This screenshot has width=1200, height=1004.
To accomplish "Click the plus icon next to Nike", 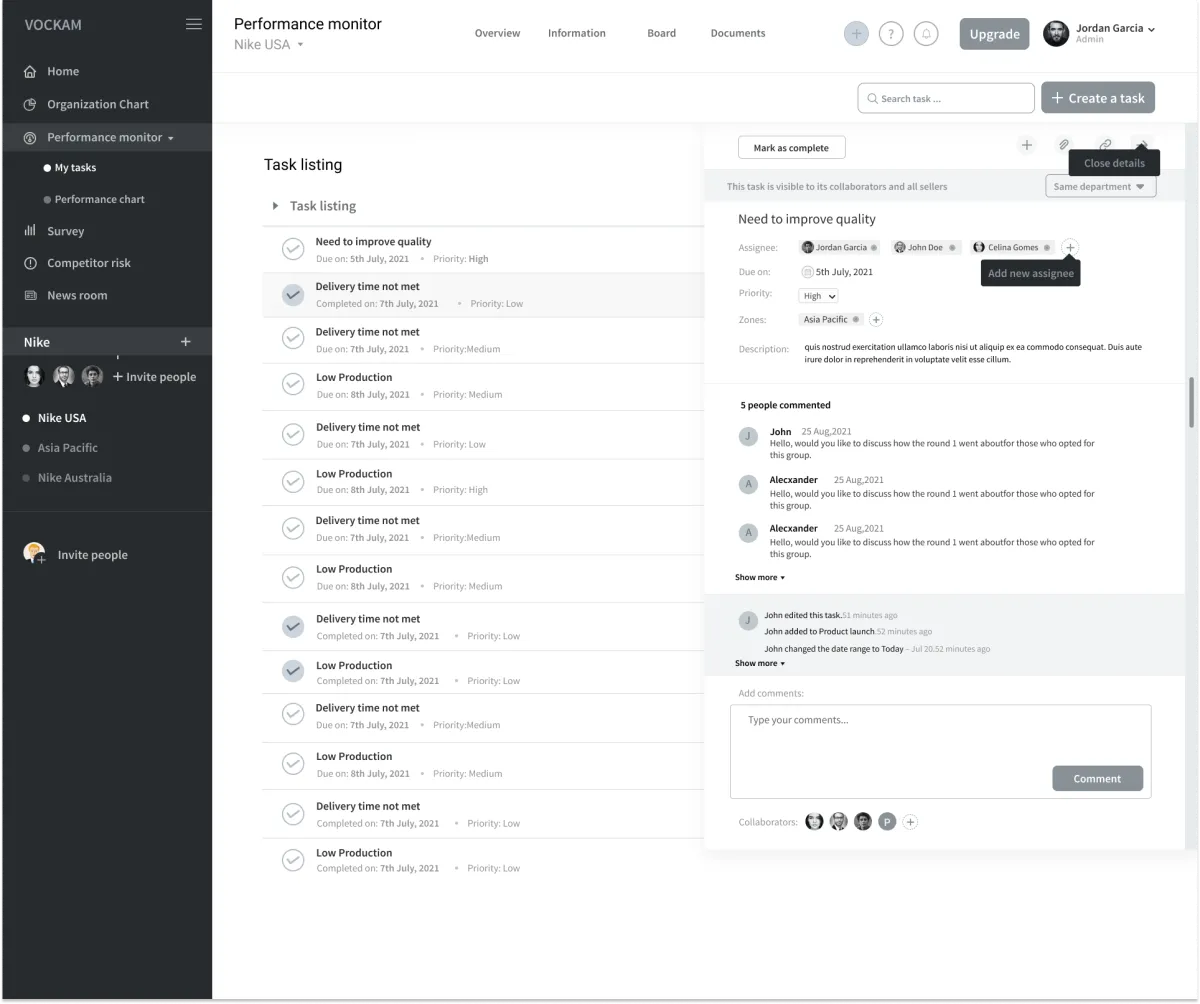I will [x=185, y=342].
